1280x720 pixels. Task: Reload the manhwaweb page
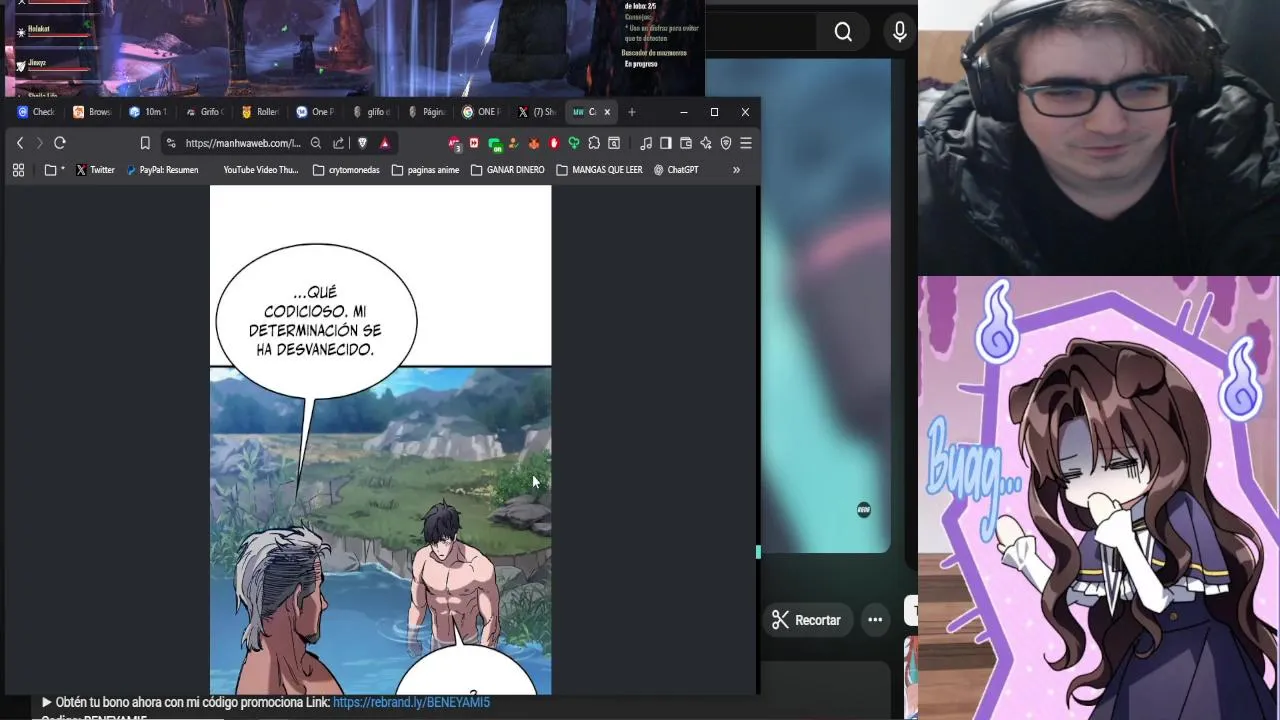pyautogui.click(x=60, y=143)
